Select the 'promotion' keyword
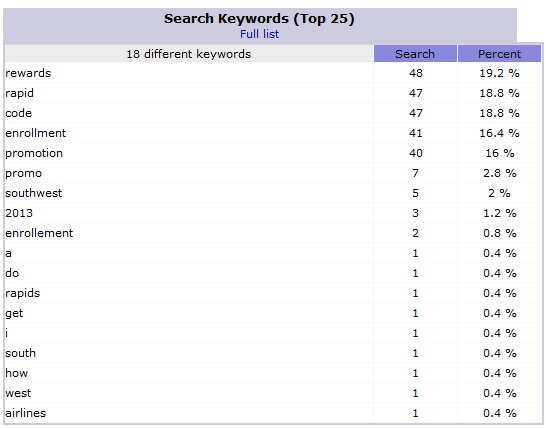 point(34,153)
